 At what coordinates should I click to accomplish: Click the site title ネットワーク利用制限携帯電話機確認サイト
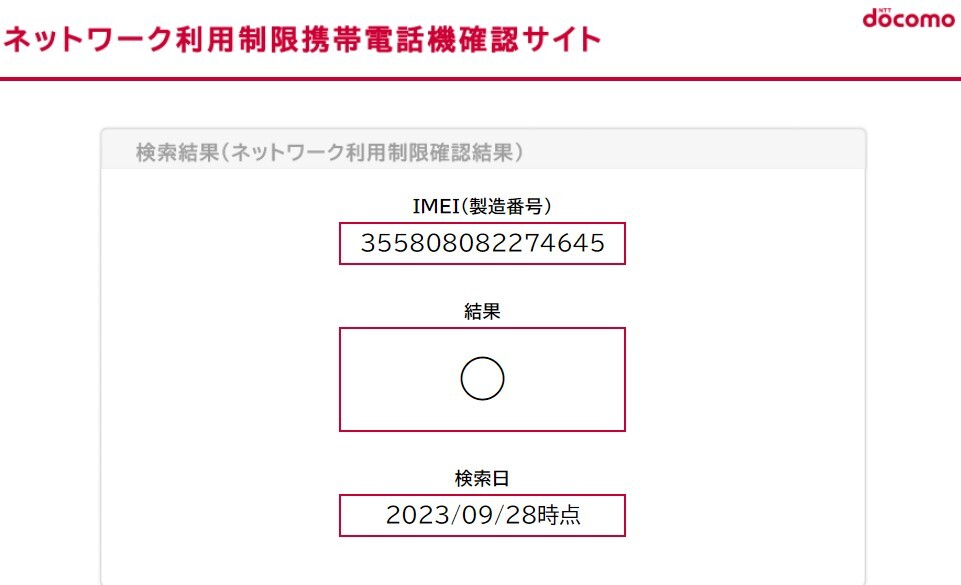pos(303,40)
